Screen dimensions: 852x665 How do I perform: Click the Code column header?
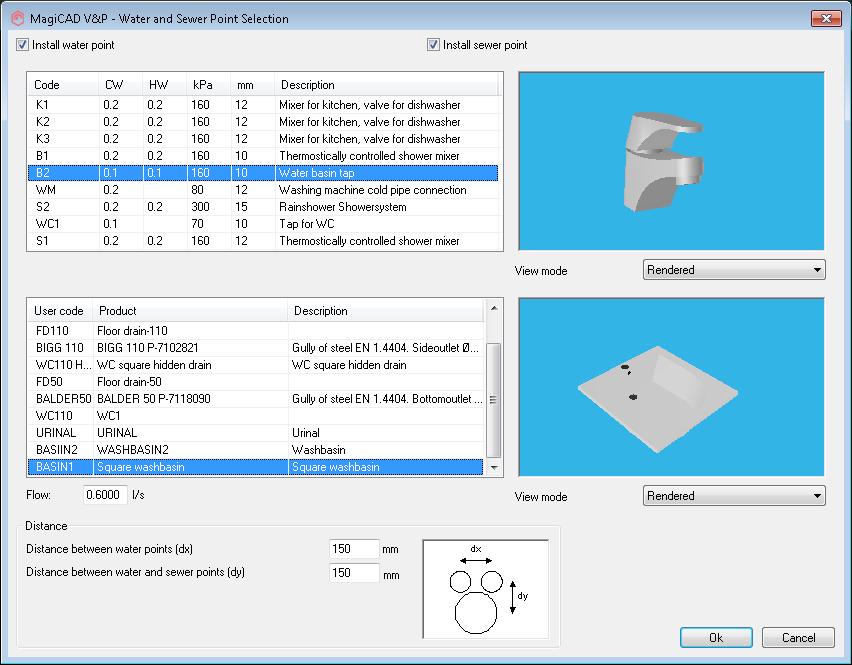click(63, 85)
